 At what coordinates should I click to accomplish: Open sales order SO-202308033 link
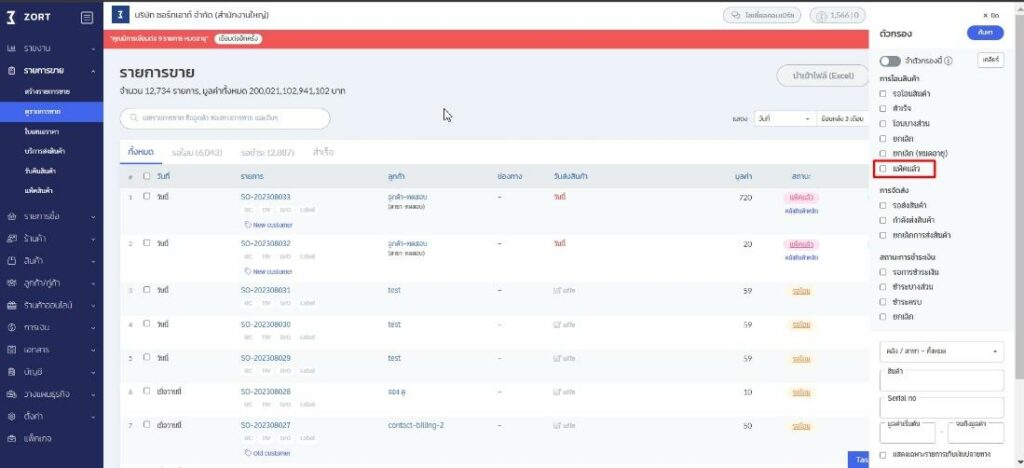[265, 197]
